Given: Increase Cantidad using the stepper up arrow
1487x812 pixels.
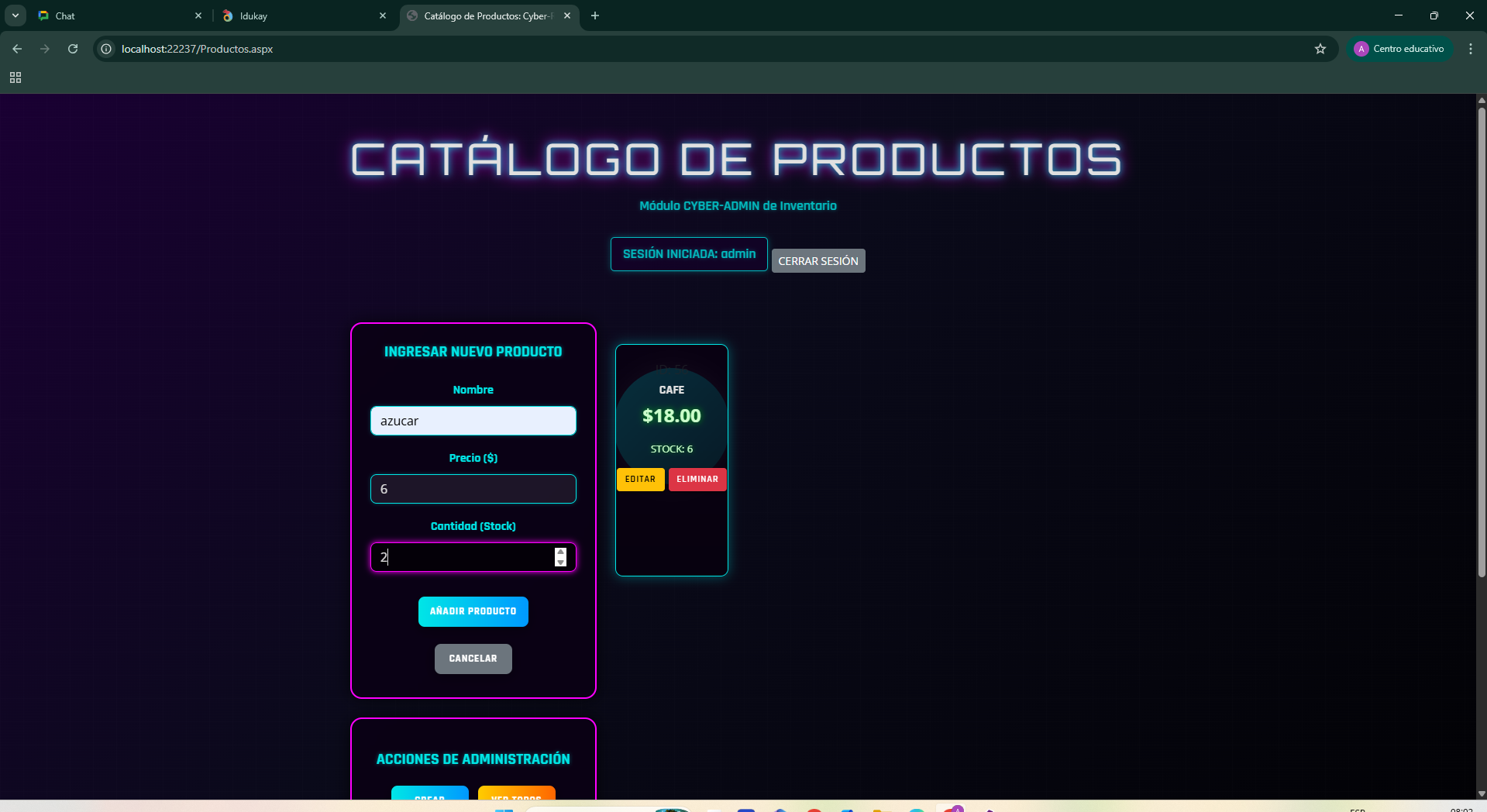Looking at the screenshot, I should click(x=560, y=552).
